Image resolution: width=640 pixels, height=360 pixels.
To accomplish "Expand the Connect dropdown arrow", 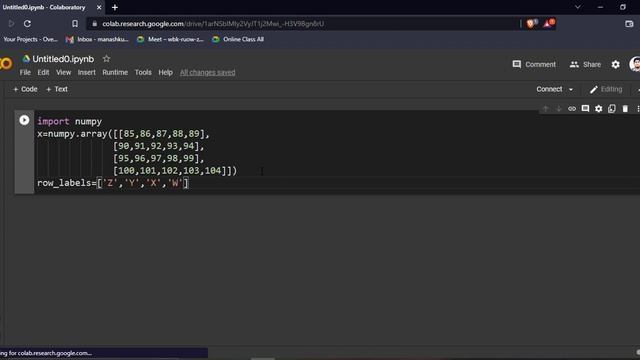I will point(571,89).
